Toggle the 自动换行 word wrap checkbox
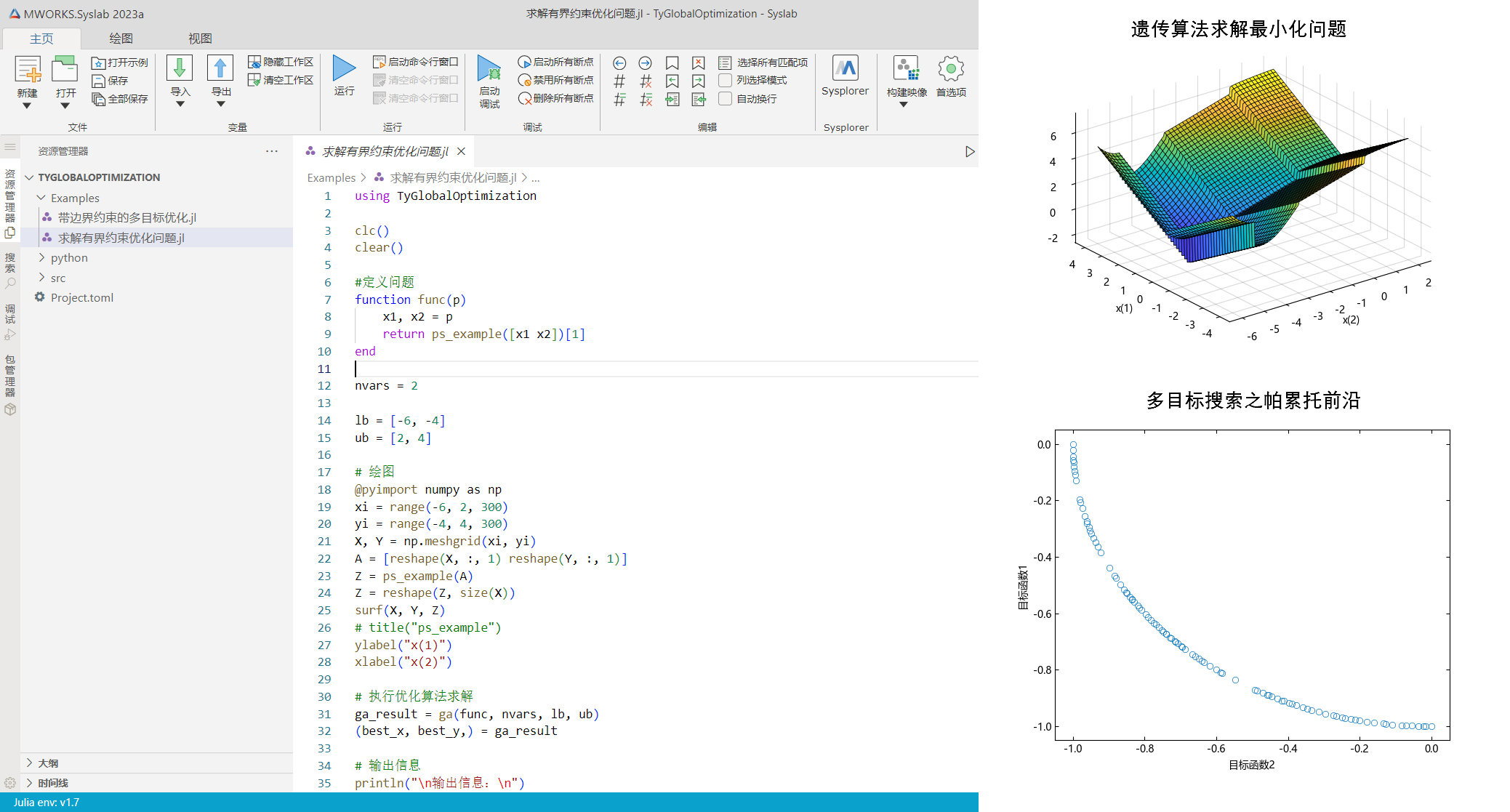Screen dimensions: 1510x812 click(x=725, y=99)
